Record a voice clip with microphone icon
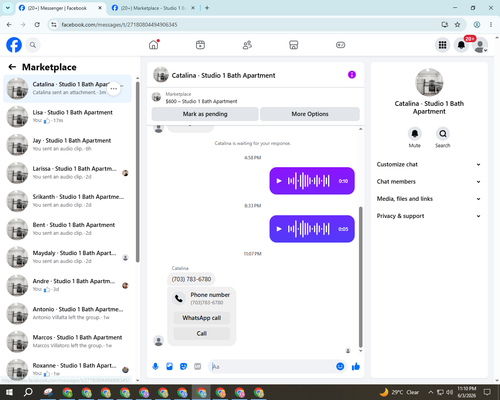Screen dimensions: 500x400 click(155, 367)
